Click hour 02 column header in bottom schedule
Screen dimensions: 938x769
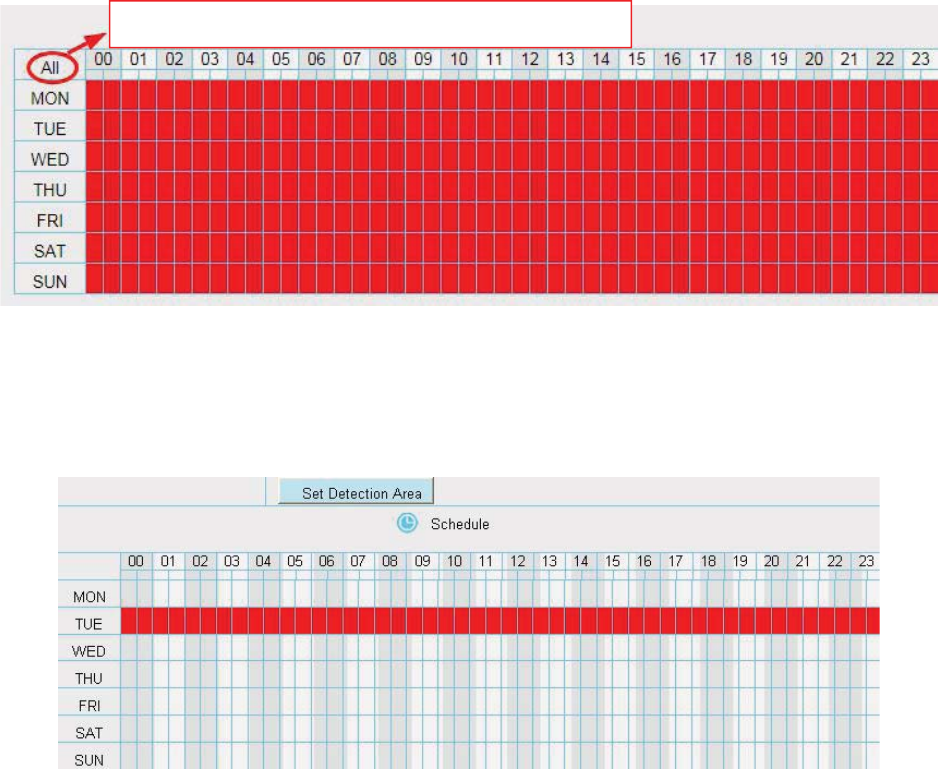point(200,561)
